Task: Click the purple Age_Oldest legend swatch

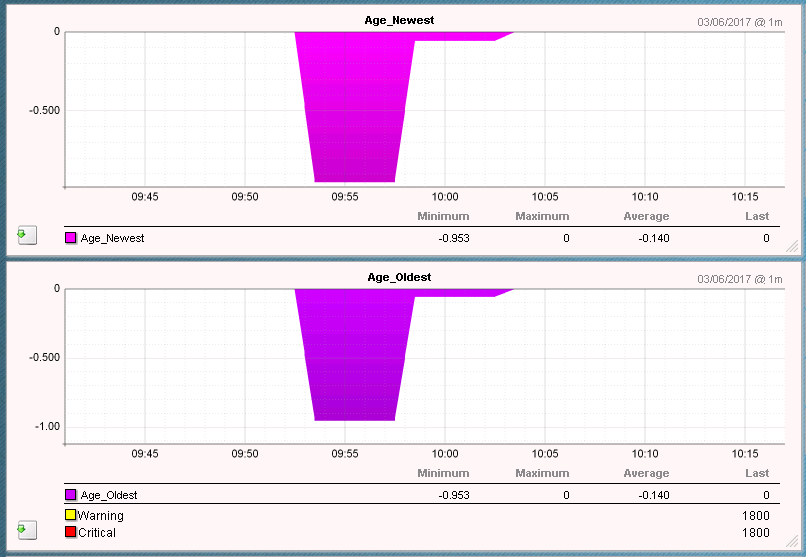Action: pos(71,495)
